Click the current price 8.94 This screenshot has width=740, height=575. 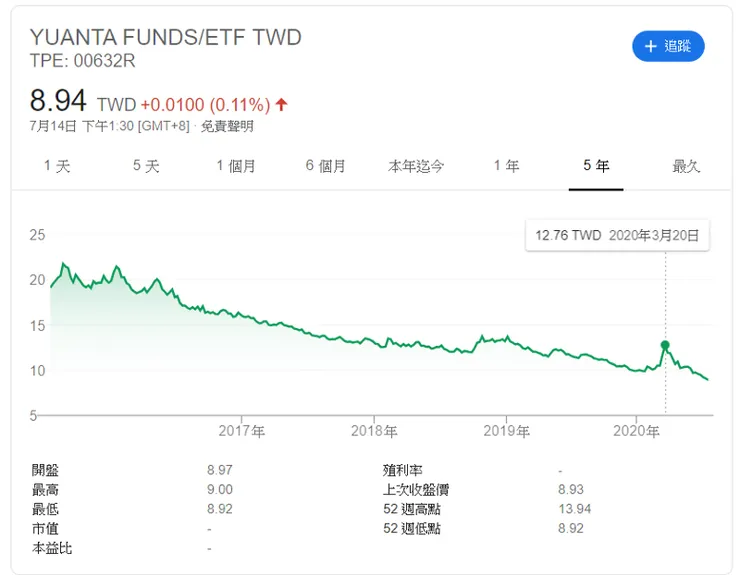tap(58, 101)
